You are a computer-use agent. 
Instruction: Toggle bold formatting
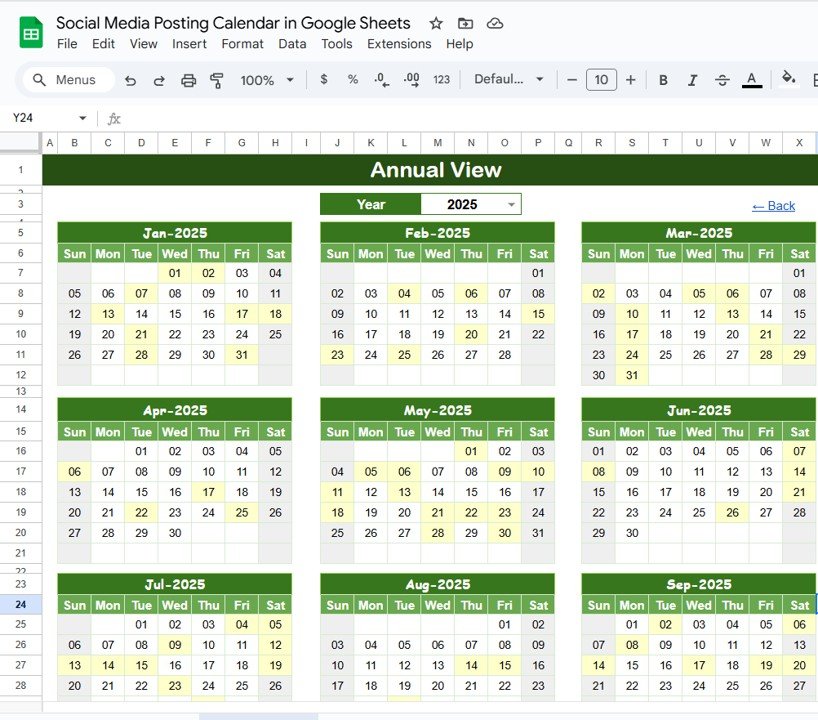663,80
